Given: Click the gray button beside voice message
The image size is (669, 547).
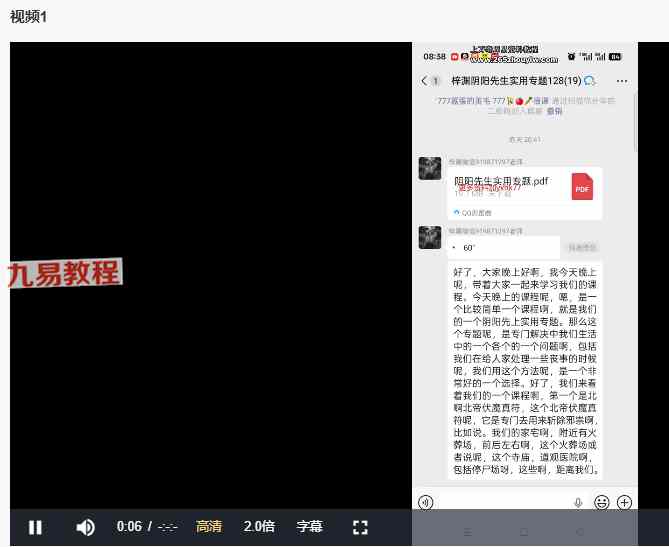Looking at the screenshot, I should [x=582, y=247].
